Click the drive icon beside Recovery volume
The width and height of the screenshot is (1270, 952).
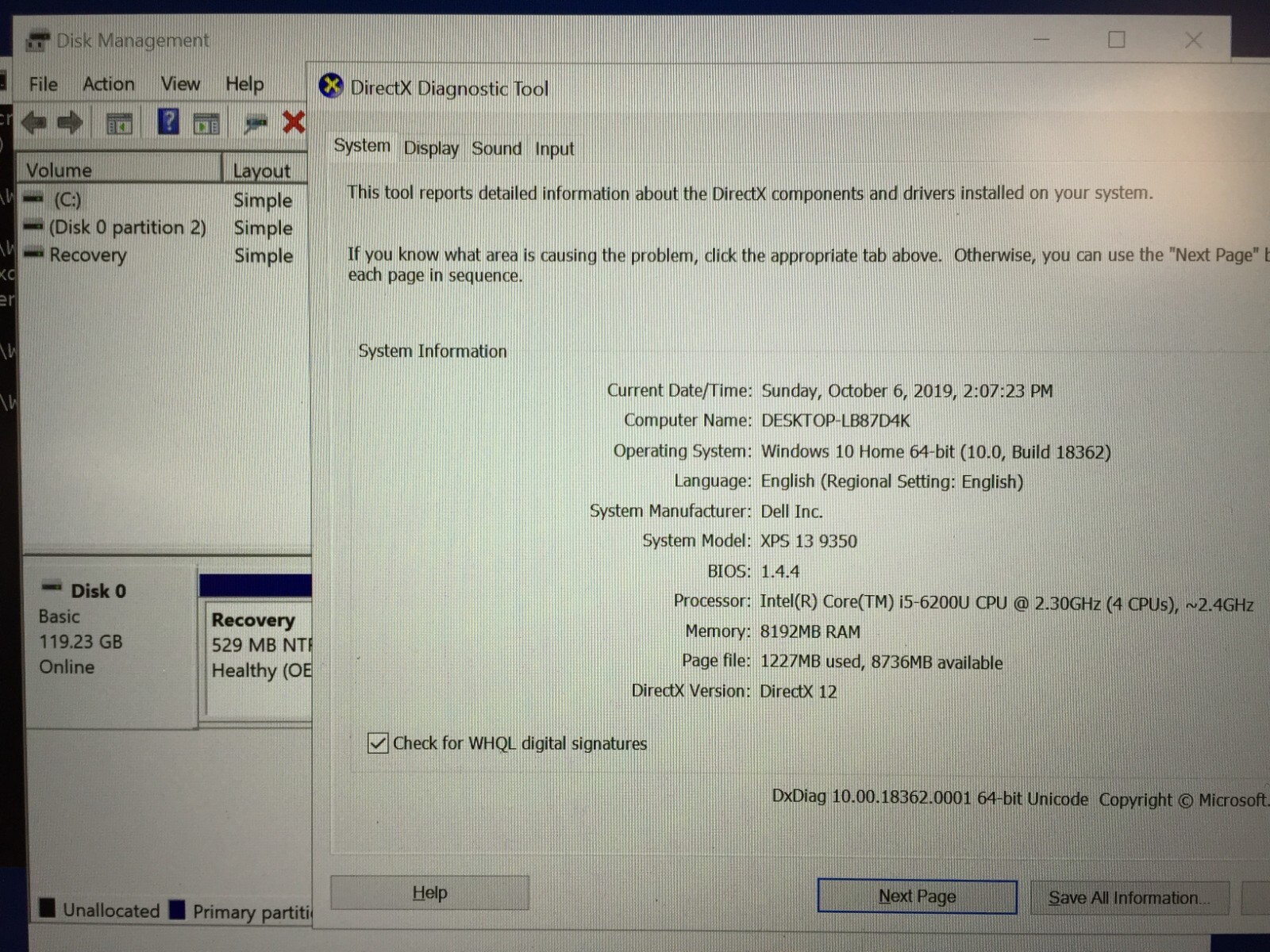pos(33,254)
